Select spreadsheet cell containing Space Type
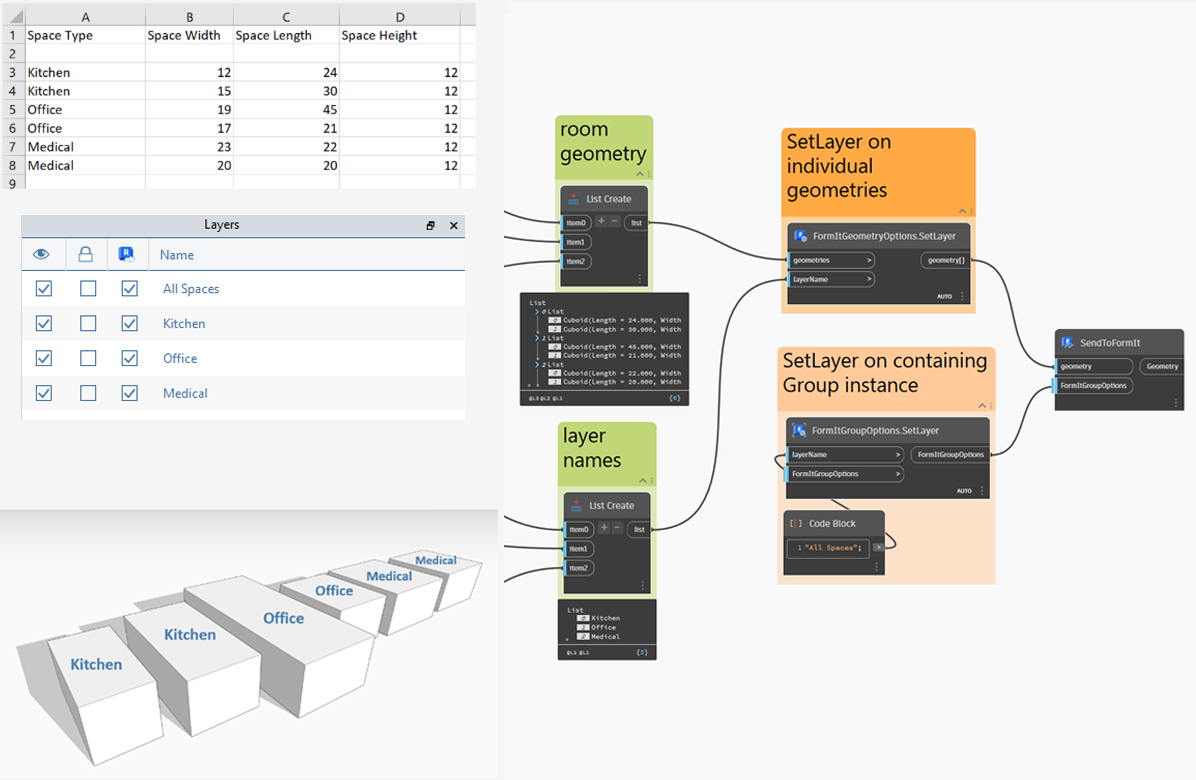This screenshot has width=1196, height=780. coord(85,35)
